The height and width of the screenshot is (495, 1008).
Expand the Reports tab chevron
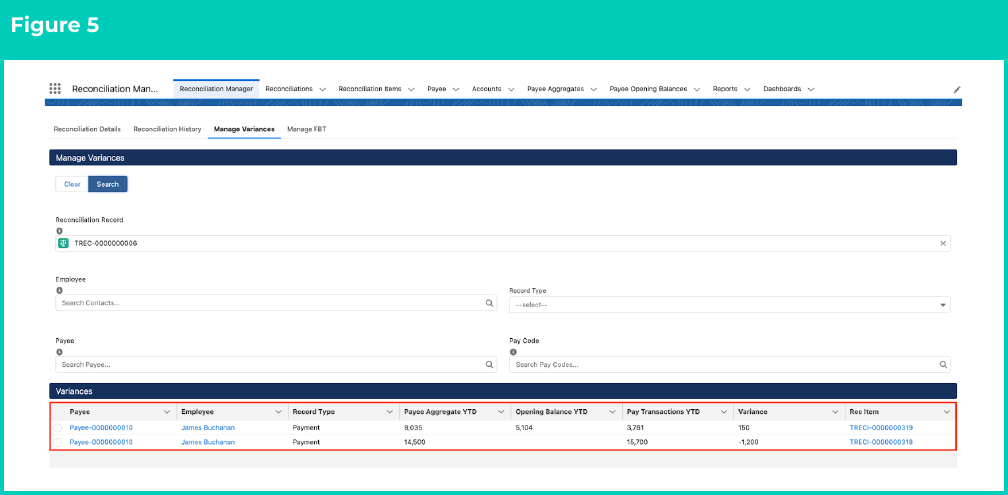tap(747, 89)
